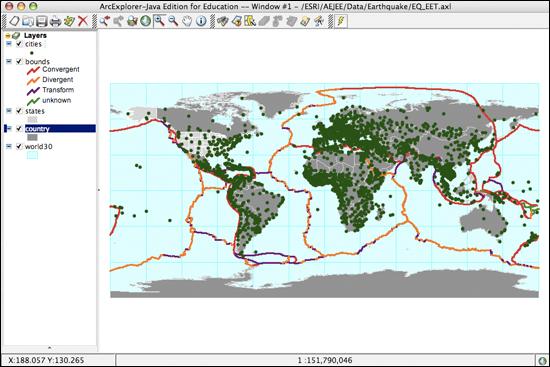550x367 pixels.
Task: Select the Identify info tool
Action: tap(201, 21)
